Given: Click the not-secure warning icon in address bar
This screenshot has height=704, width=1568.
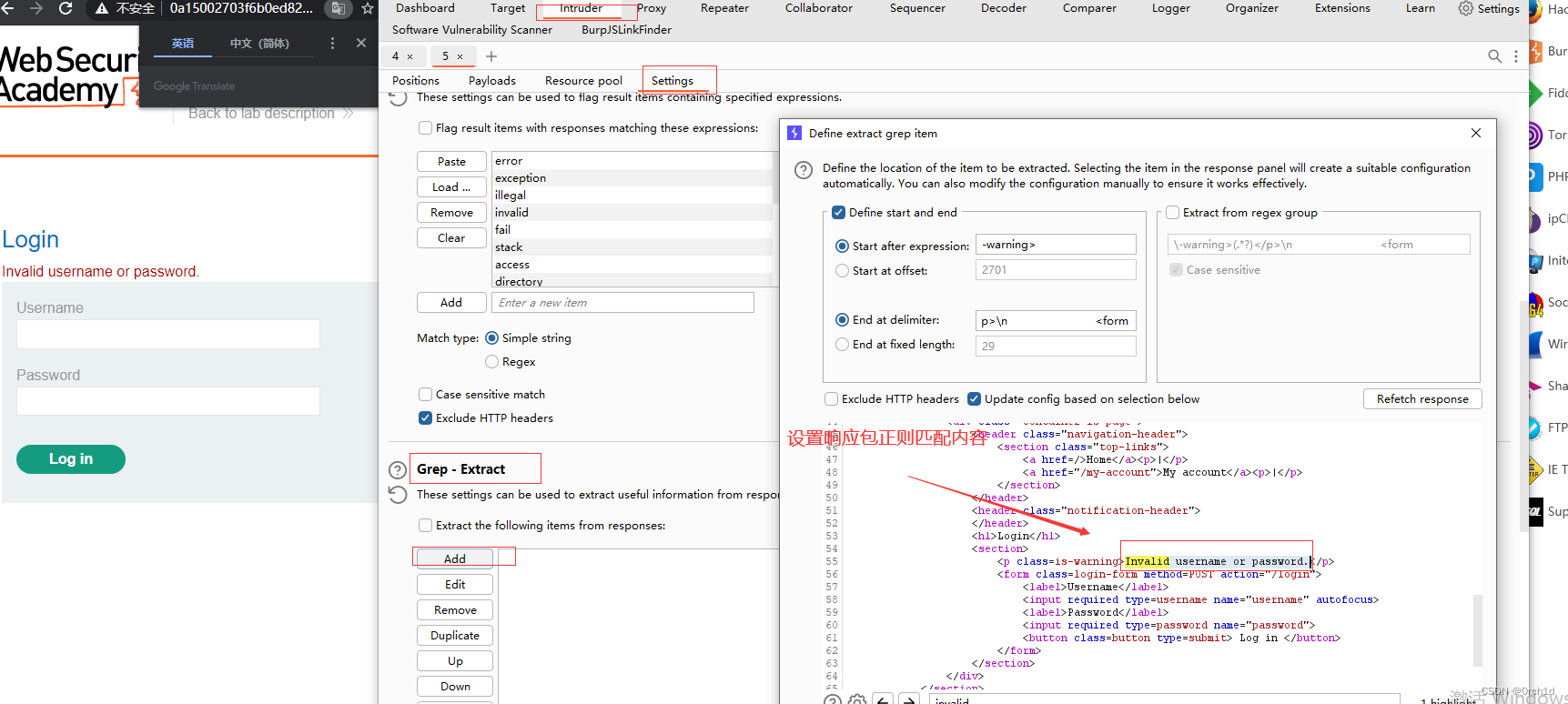Looking at the screenshot, I should coord(102,8).
